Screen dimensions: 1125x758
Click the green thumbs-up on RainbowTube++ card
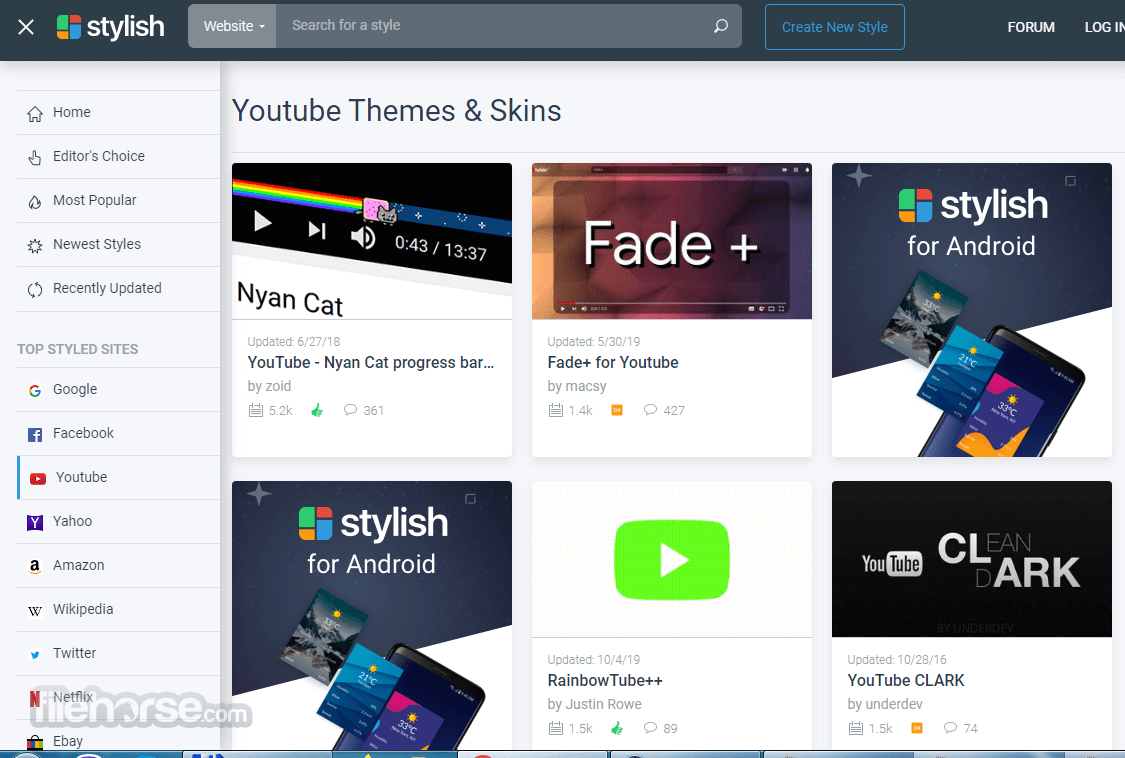point(617,729)
